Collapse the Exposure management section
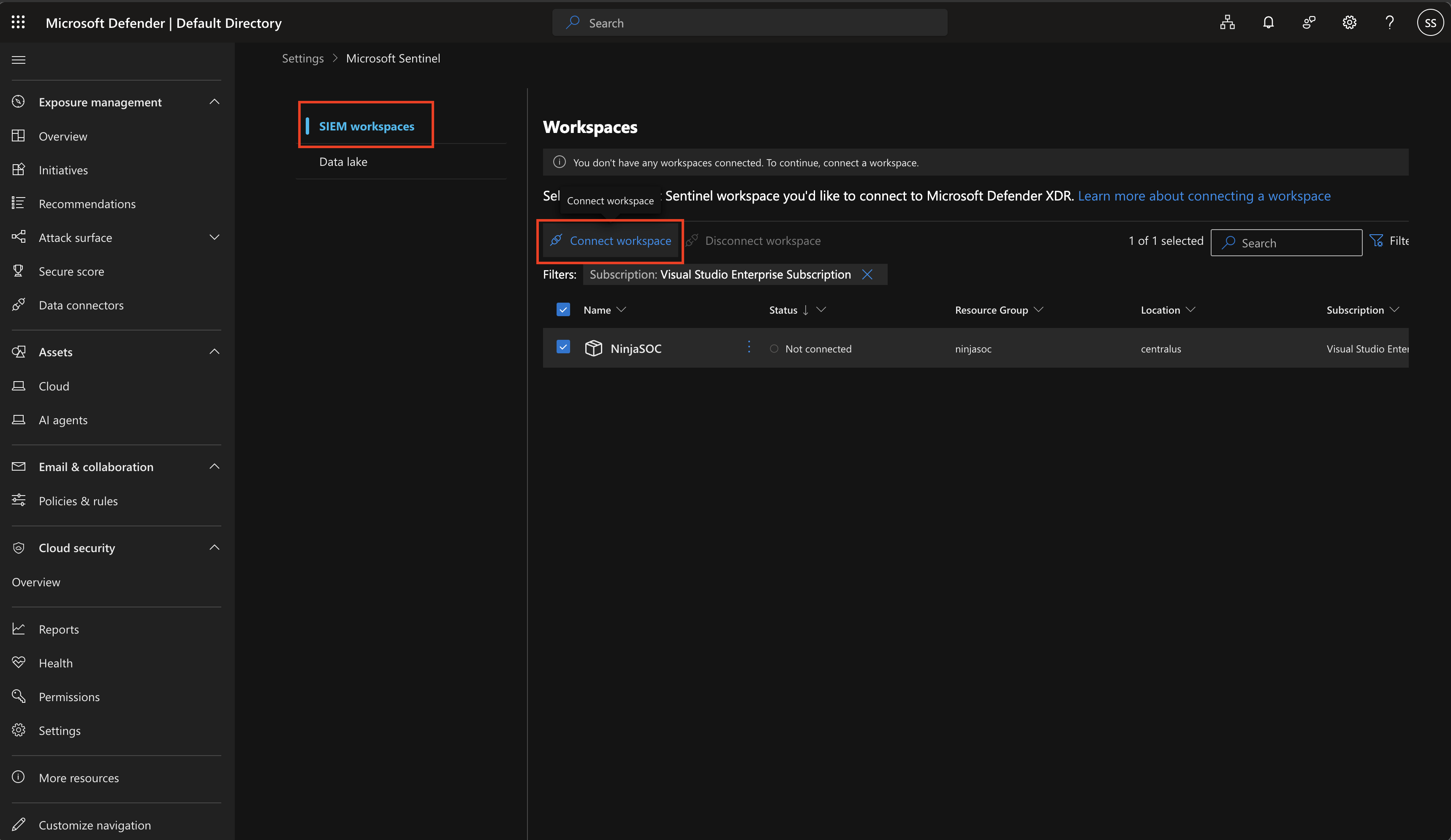Screen dimensions: 1451x840 [214, 102]
